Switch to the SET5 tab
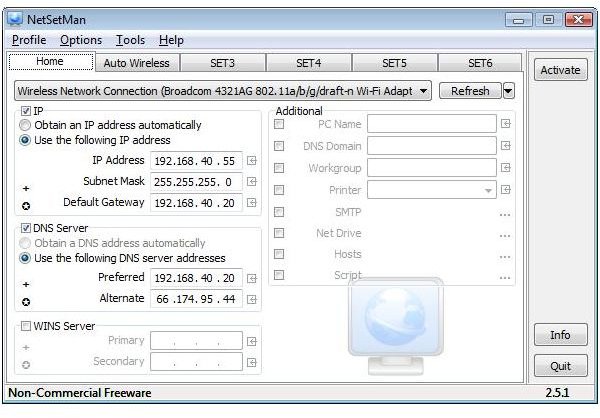The height and width of the screenshot is (418, 600). coord(395,63)
